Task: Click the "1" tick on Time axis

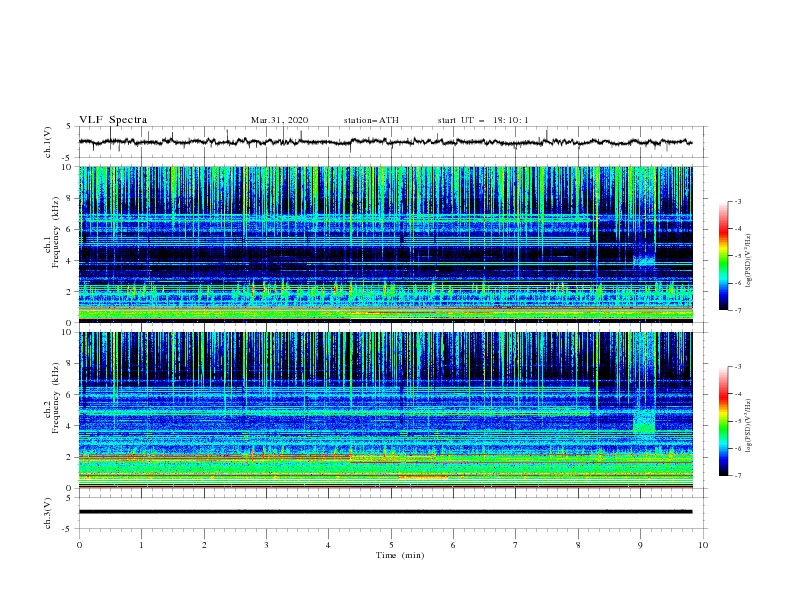Action: point(141,545)
